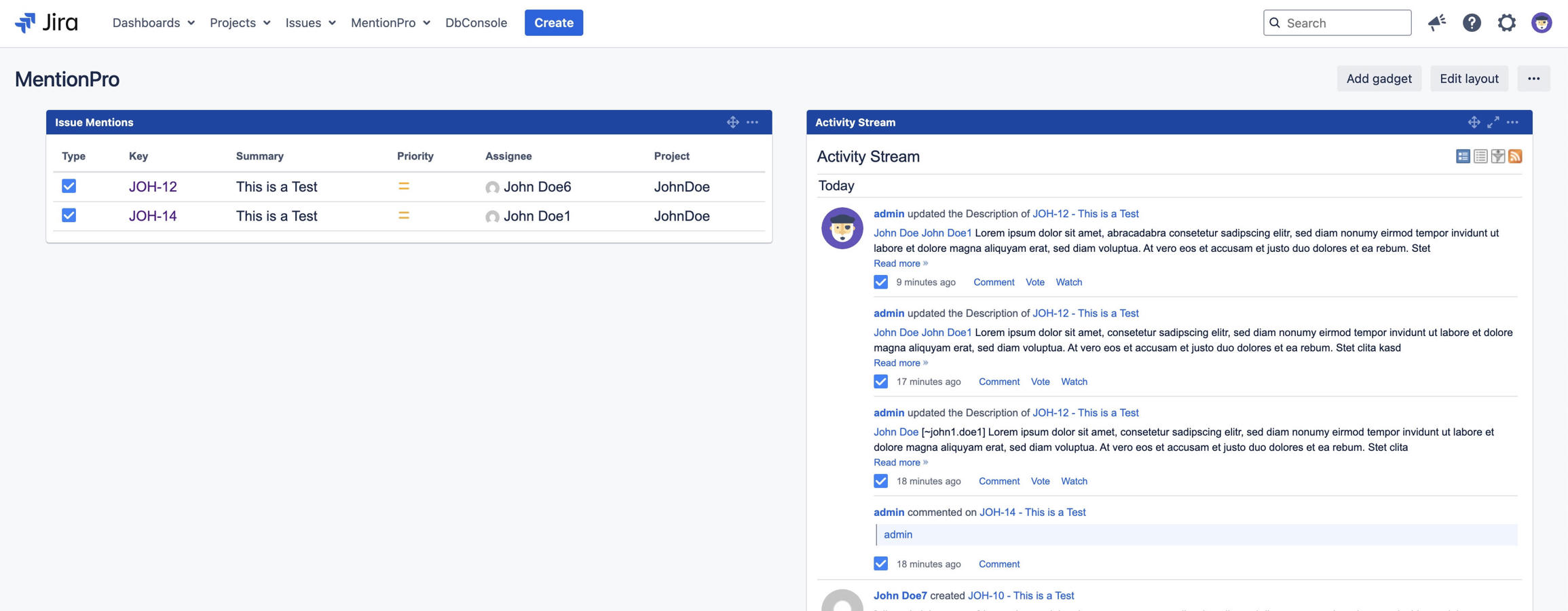Open JOH-14 - This is a Test link
This screenshot has width=1568, height=611.
(x=1032, y=513)
